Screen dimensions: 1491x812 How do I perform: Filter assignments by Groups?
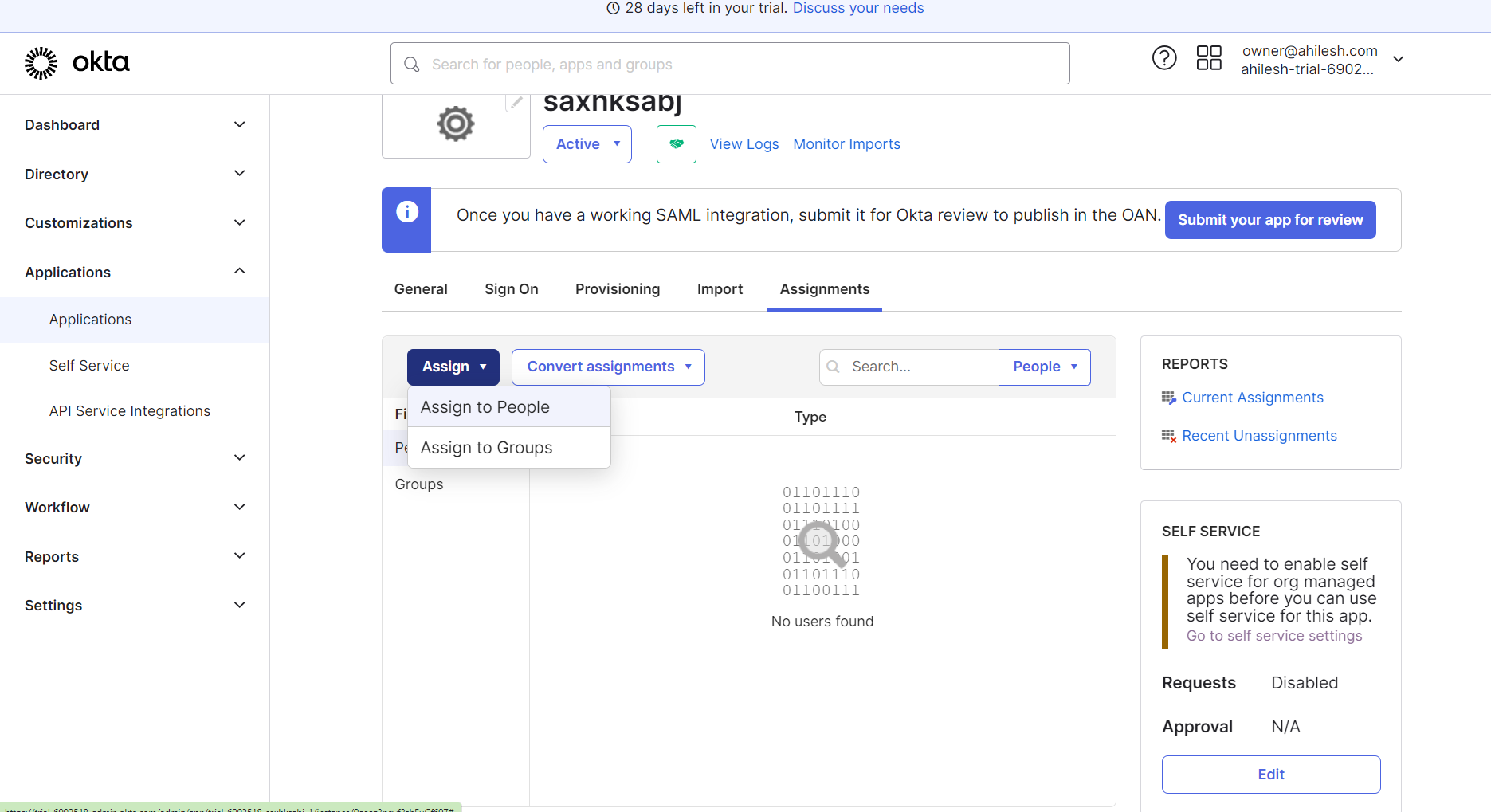pyautogui.click(x=419, y=484)
